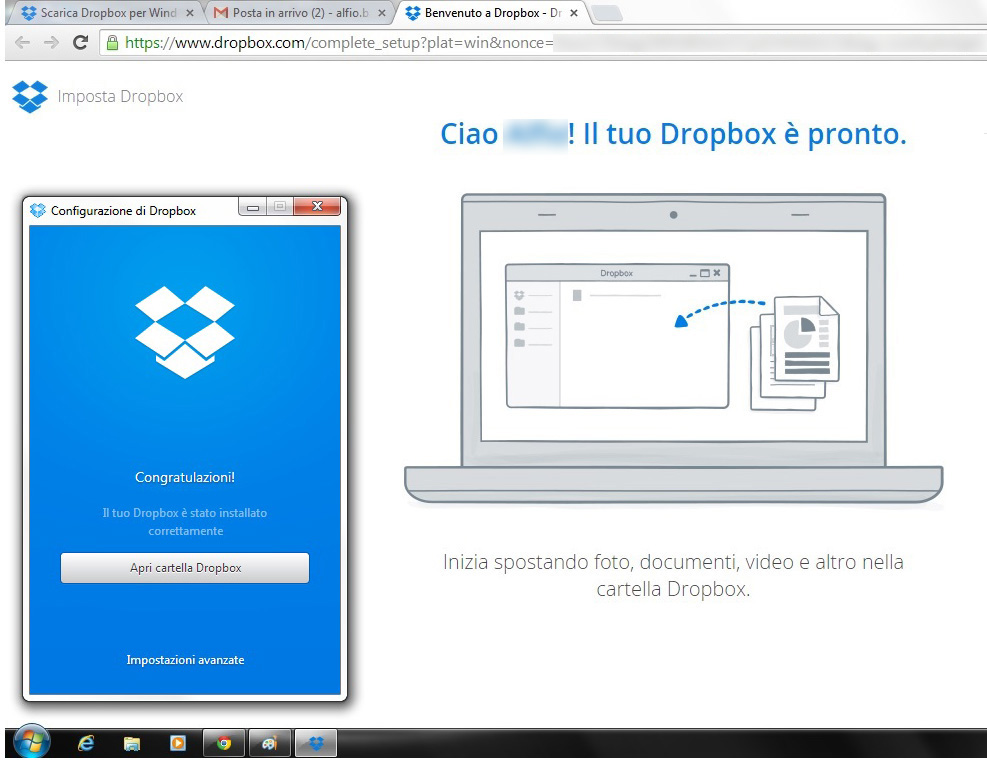Click the laptop illustration image
The image size is (987, 764).
[673, 348]
